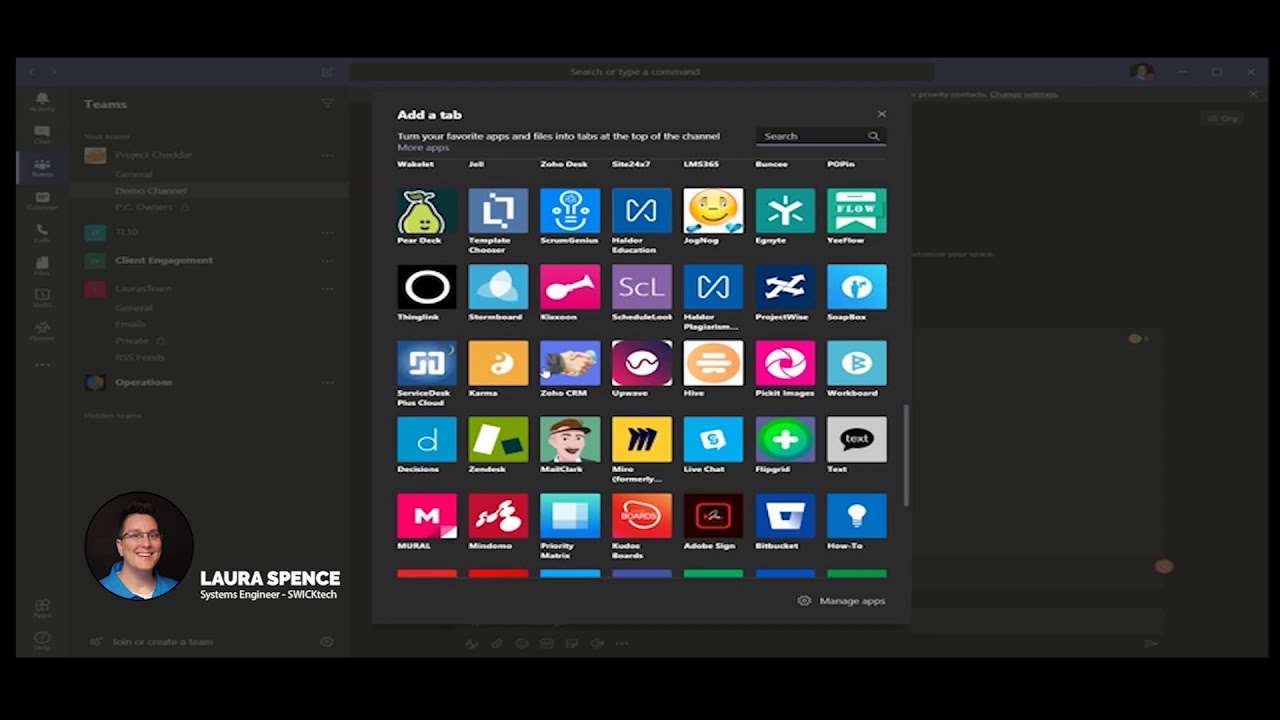Add the Zendesk app tab
The height and width of the screenshot is (720, 1280).
498,439
